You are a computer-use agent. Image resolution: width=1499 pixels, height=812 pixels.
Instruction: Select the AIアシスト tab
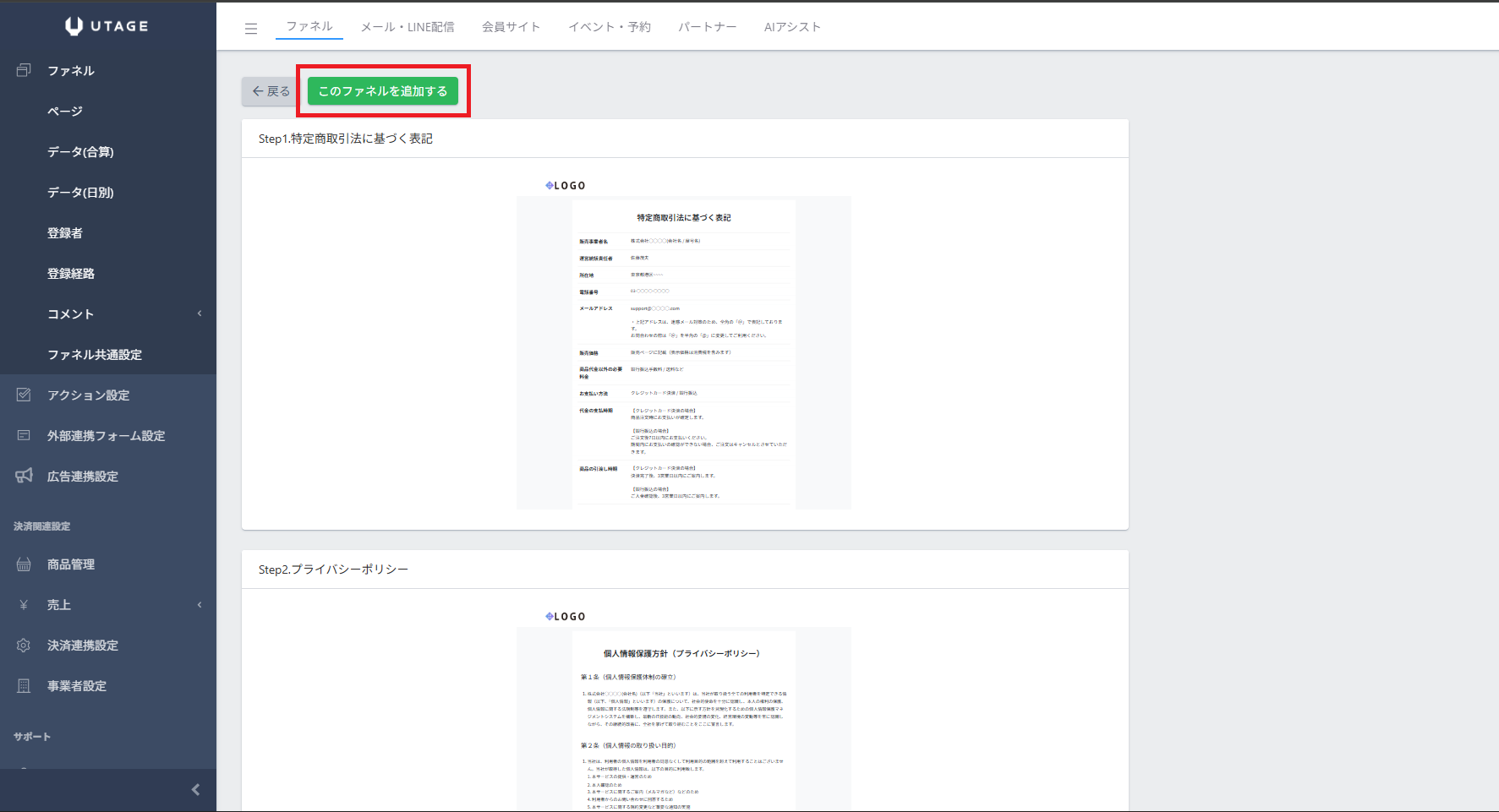792,27
